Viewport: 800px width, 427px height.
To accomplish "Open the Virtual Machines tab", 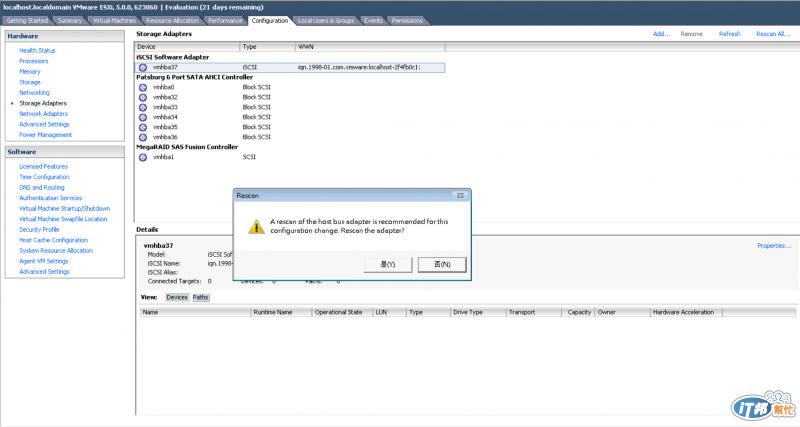I will click(114, 20).
